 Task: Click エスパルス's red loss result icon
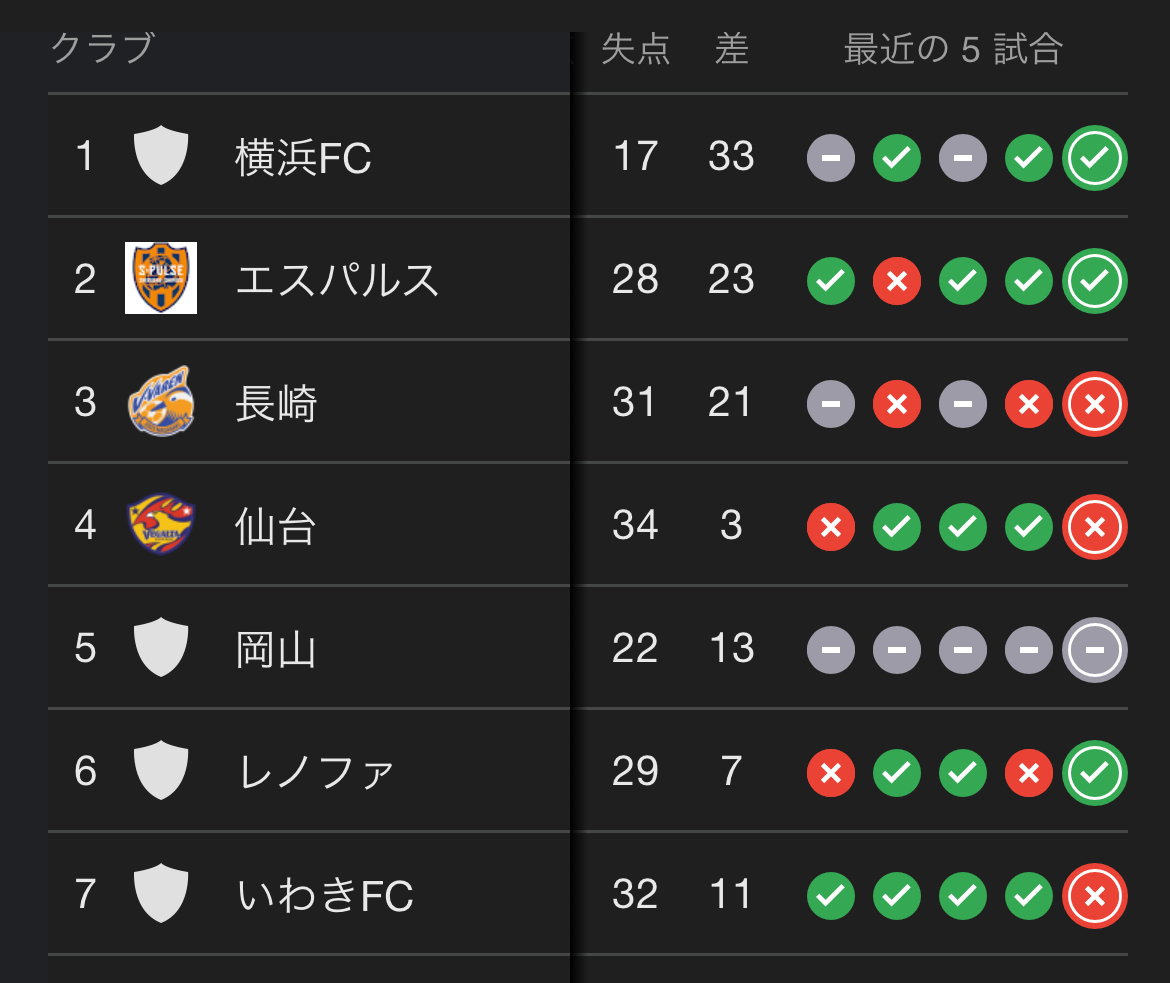pos(897,281)
